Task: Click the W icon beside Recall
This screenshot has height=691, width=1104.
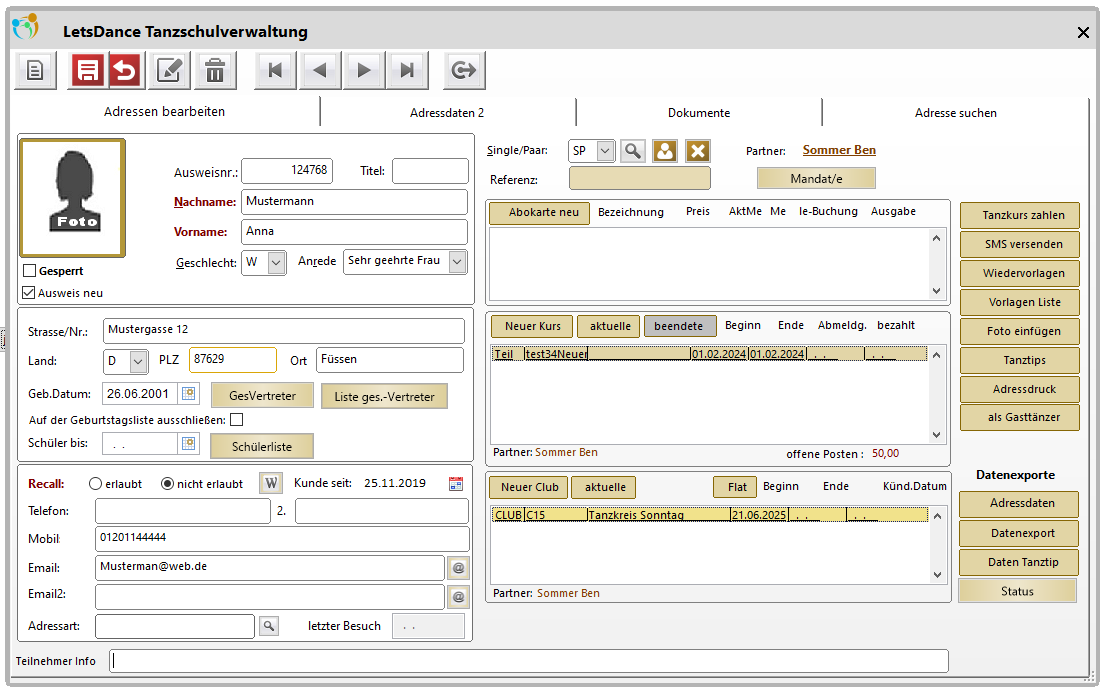Action: [x=271, y=483]
